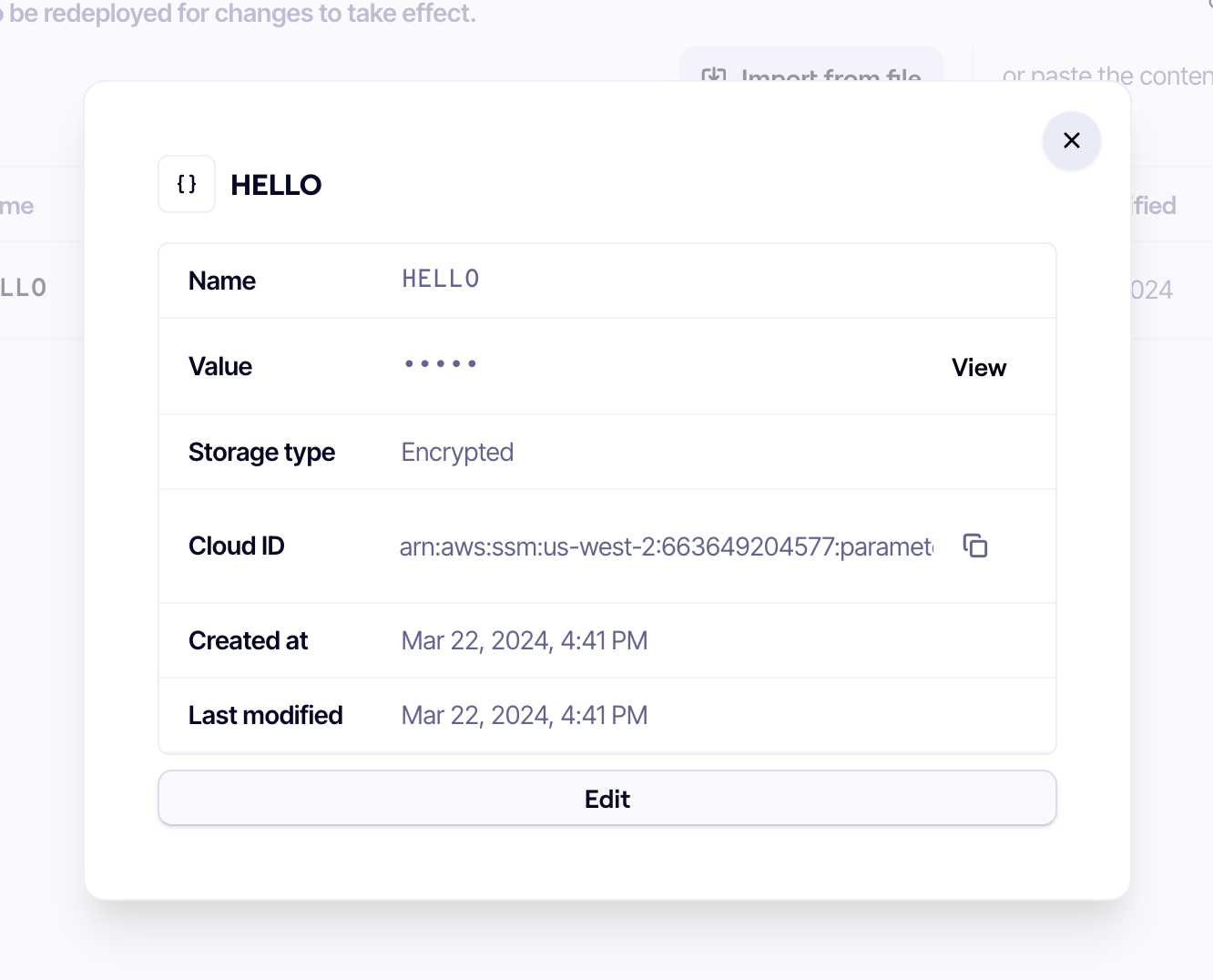Click the View link in the Value row
This screenshot has height=980, width=1213.
point(978,367)
